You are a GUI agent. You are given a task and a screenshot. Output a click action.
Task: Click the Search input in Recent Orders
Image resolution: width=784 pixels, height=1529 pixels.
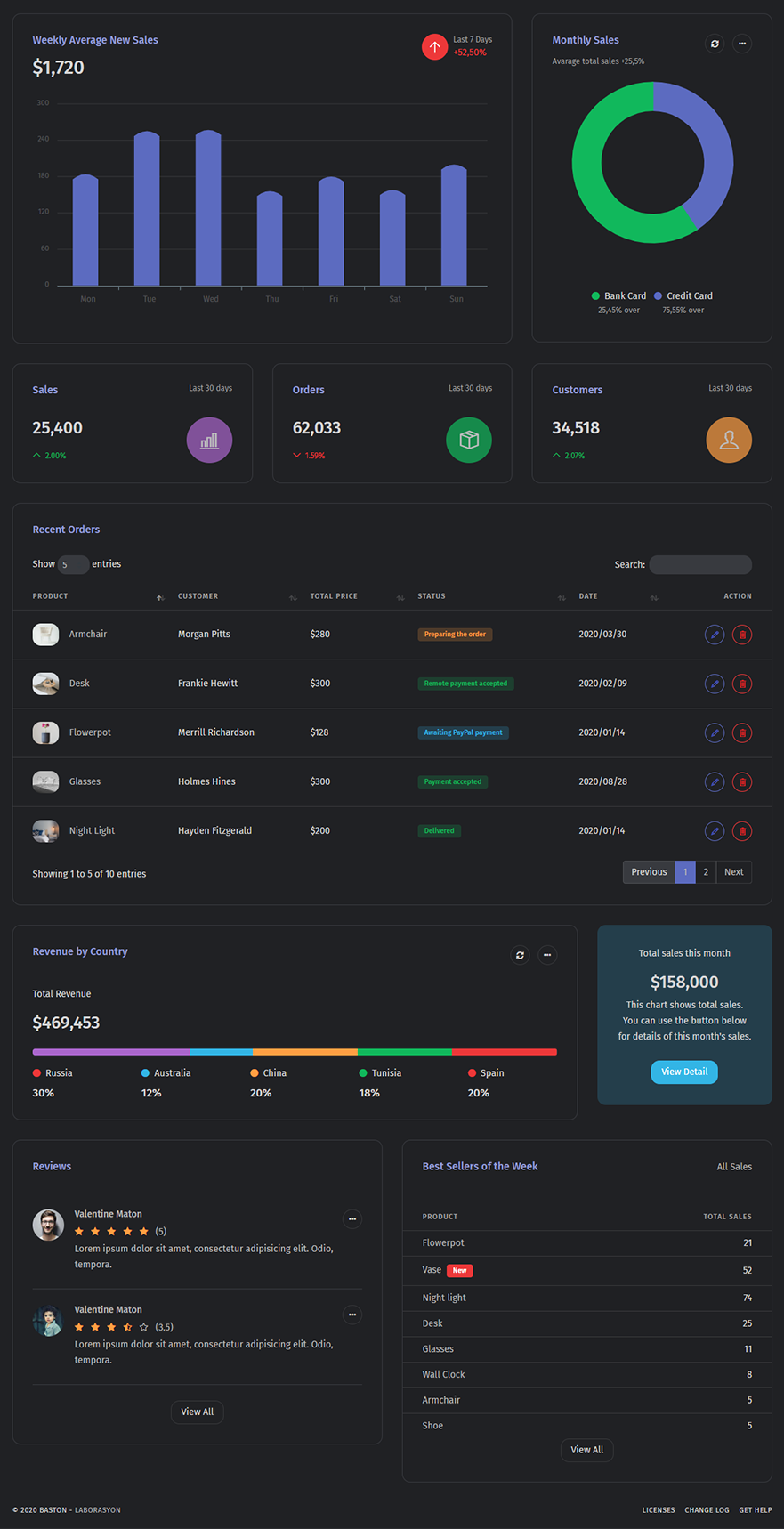pyautogui.click(x=700, y=564)
